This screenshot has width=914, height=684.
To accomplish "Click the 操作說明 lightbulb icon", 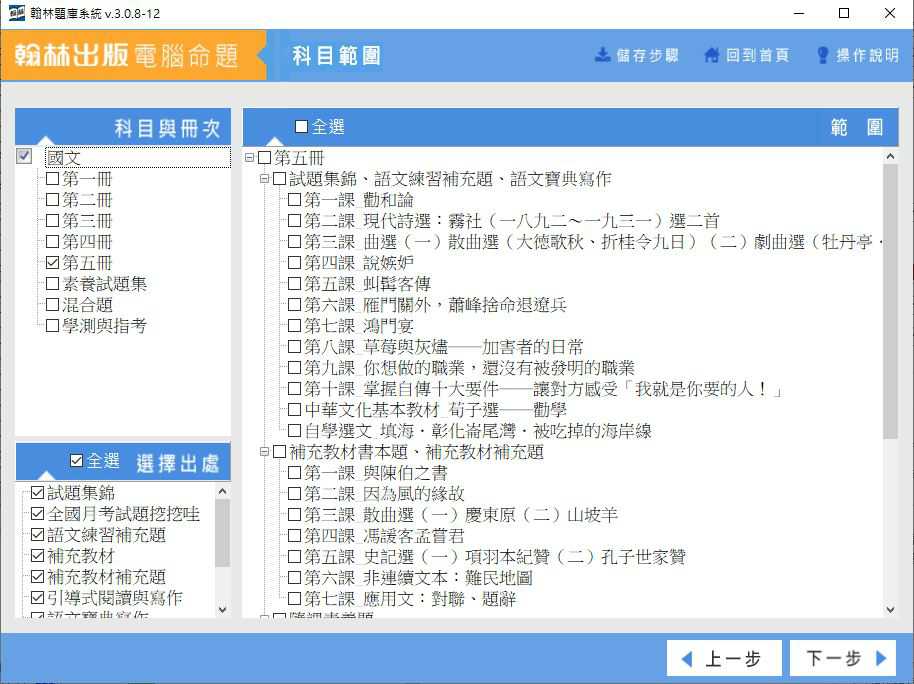I will coord(822,55).
